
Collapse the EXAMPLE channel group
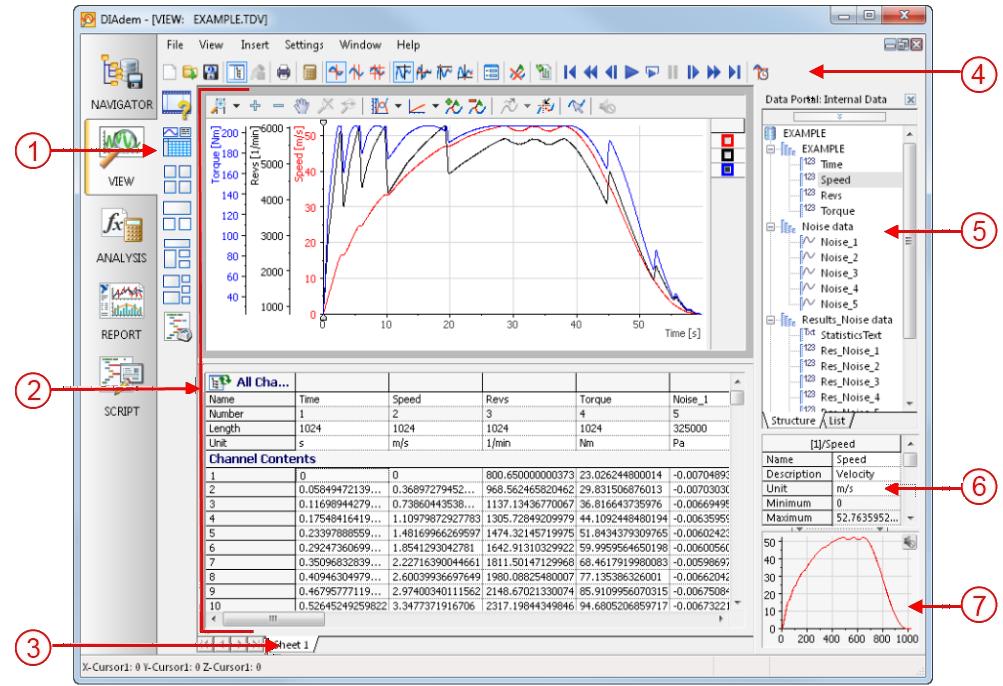pyautogui.click(x=771, y=149)
